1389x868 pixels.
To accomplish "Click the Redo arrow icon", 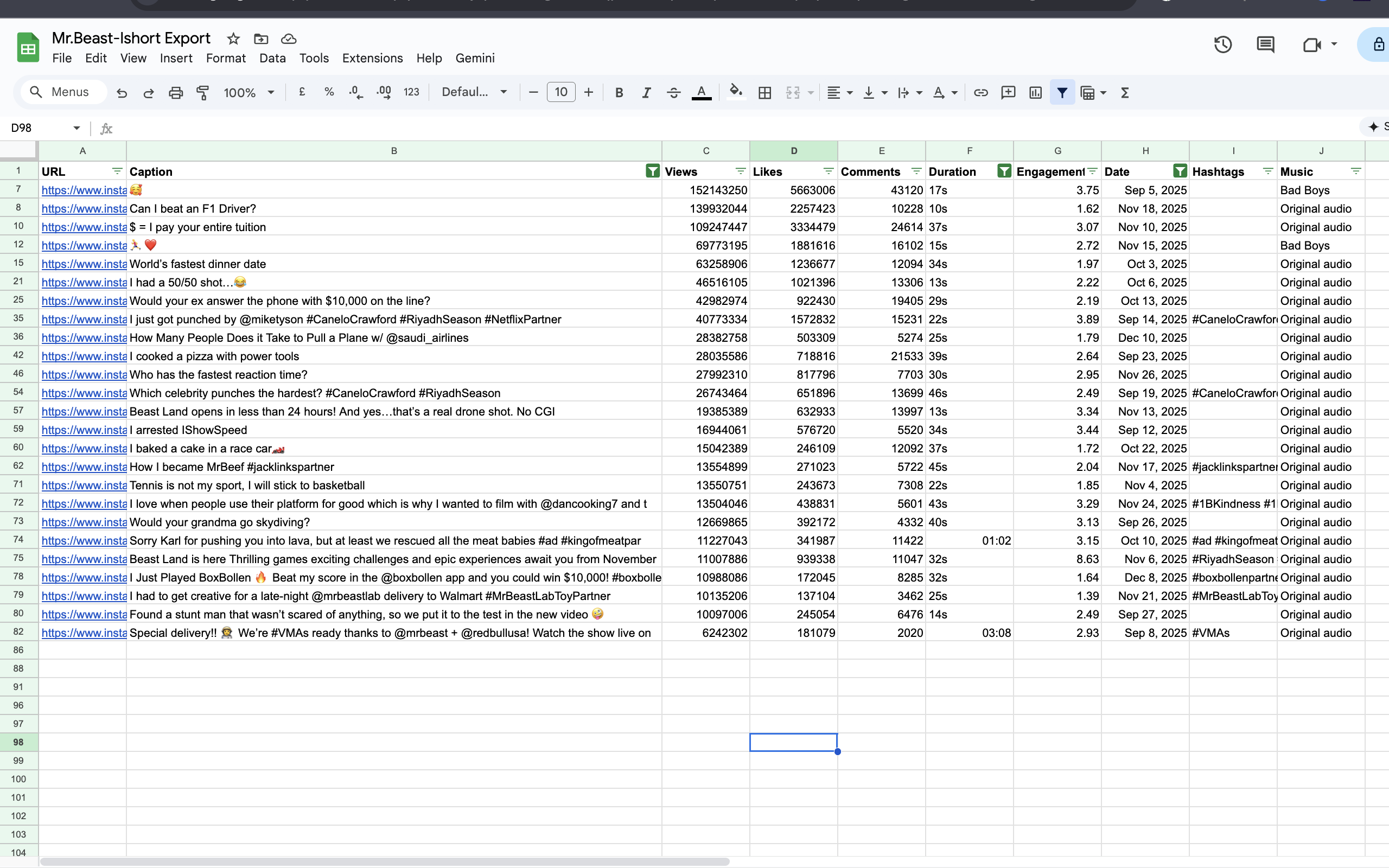I will (x=149, y=92).
